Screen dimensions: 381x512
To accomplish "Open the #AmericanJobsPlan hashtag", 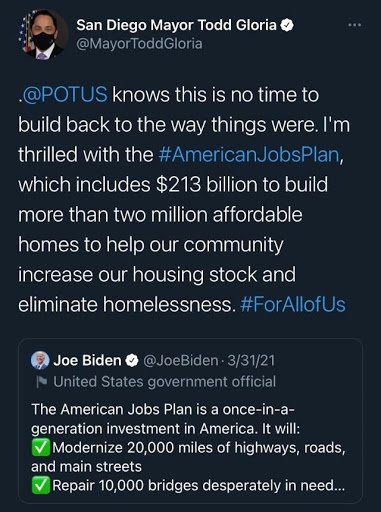I will coord(249,155).
